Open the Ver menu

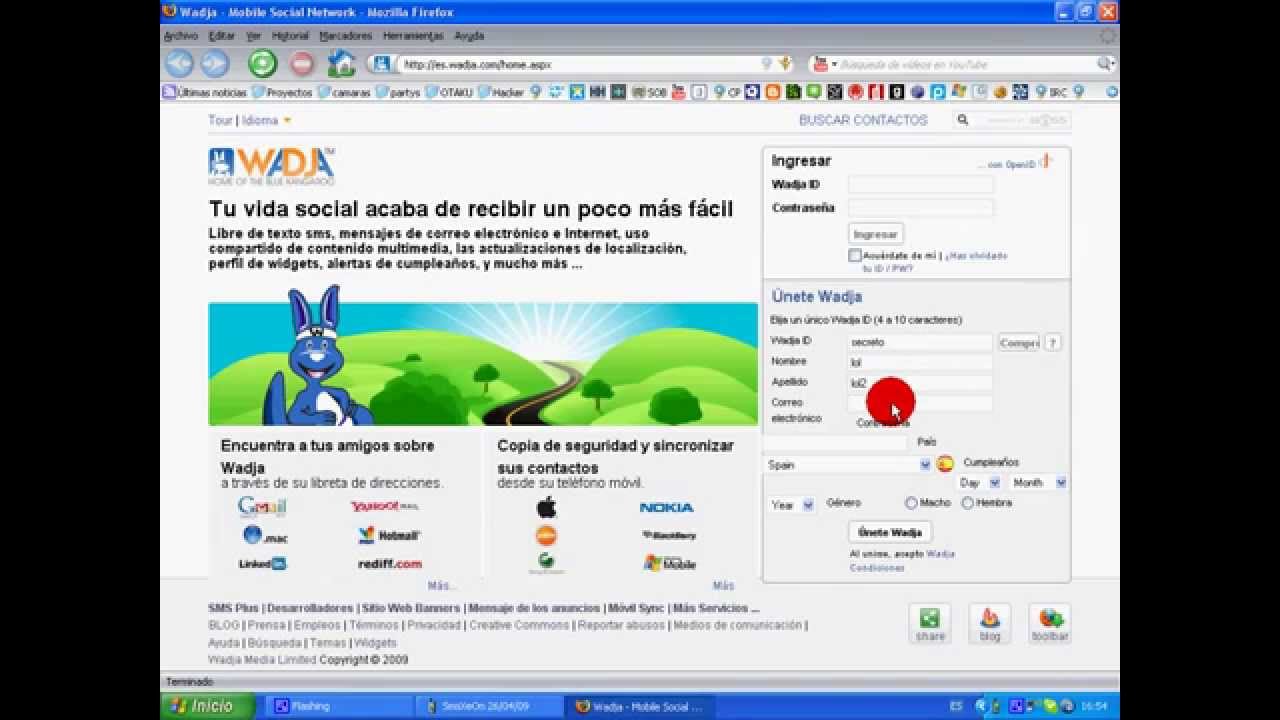click(253, 36)
